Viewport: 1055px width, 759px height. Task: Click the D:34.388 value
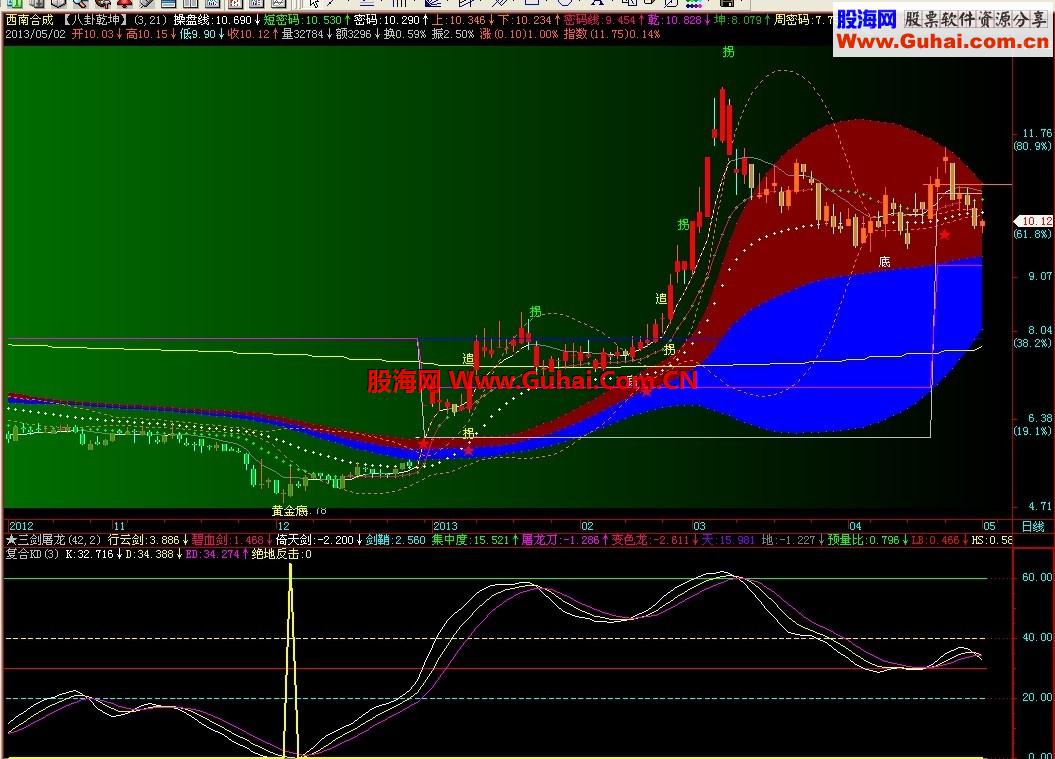tap(149, 554)
